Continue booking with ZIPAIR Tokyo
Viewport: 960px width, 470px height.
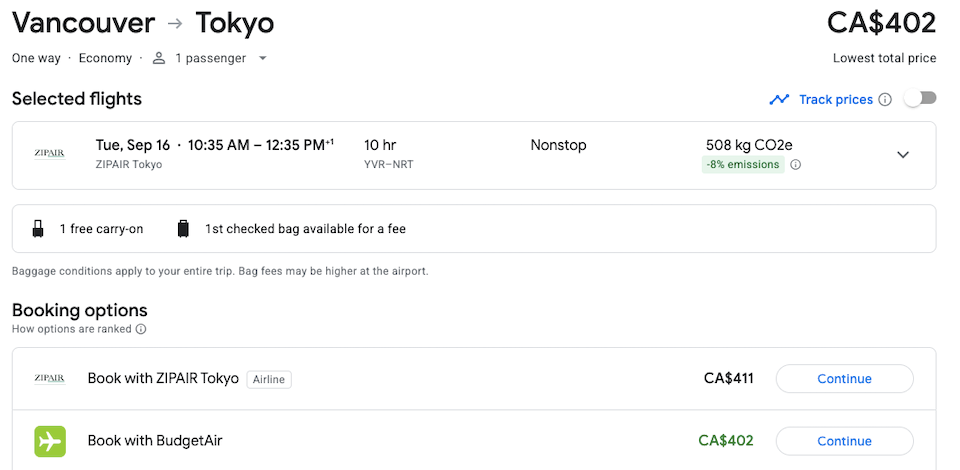(844, 379)
